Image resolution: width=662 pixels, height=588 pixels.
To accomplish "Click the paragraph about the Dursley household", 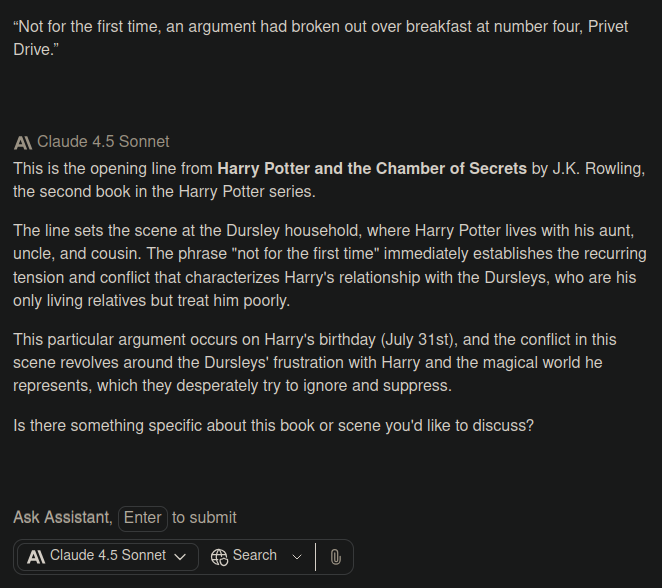I will click(x=330, y=265).
